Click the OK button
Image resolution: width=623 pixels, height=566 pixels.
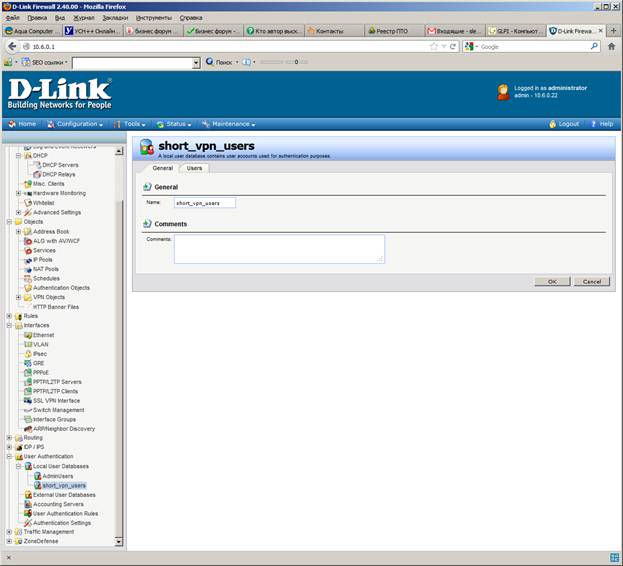coord(552,282)
